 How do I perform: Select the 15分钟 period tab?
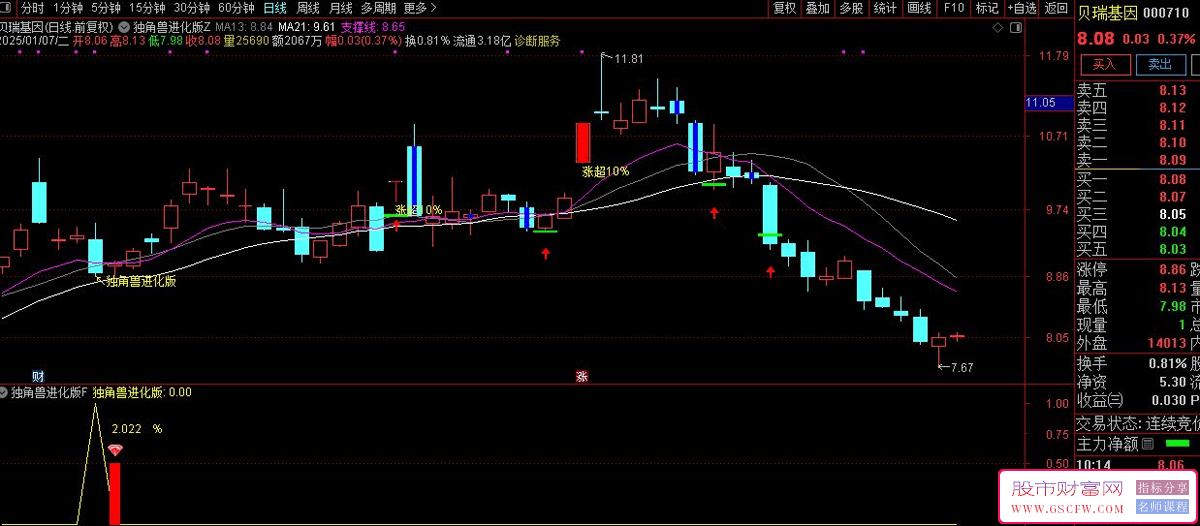pos(145,8)
